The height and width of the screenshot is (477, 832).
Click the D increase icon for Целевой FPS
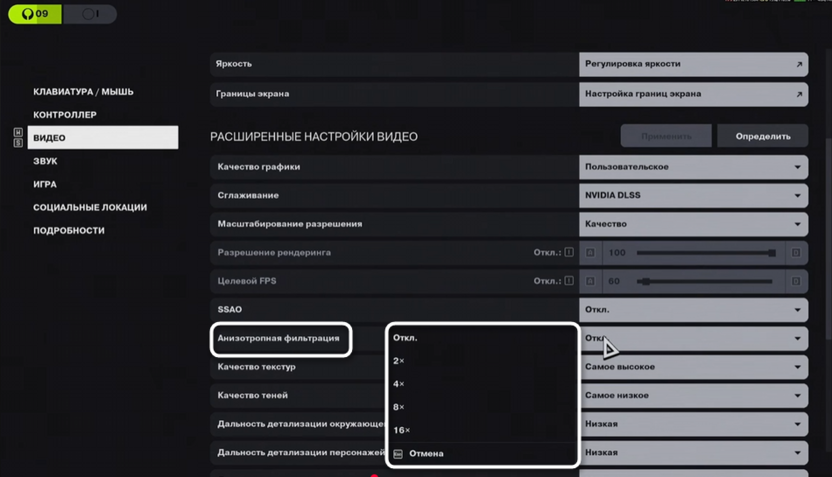tap(796, 282)
